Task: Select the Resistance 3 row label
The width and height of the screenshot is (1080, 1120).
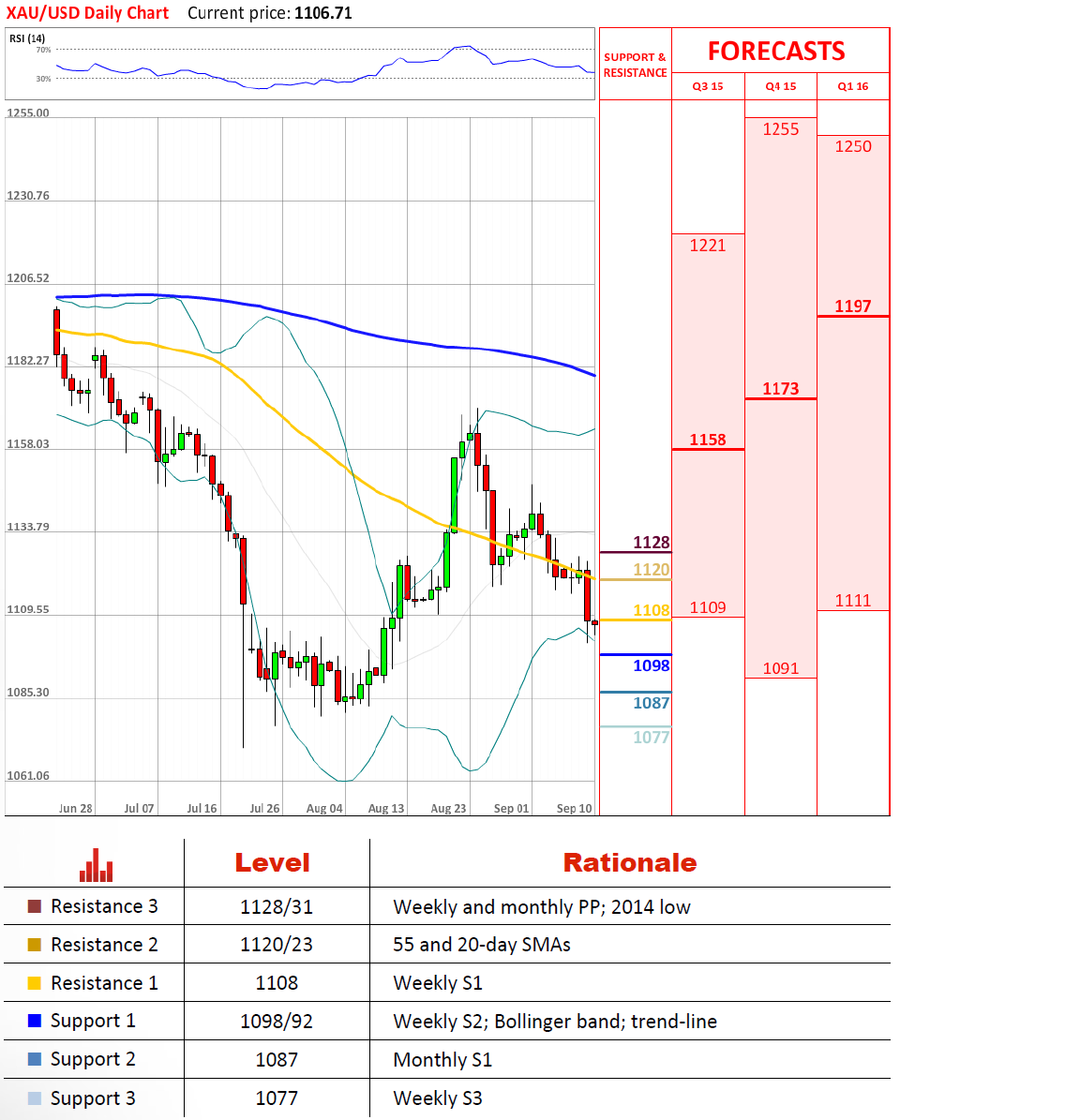Action: coord(104,906)
